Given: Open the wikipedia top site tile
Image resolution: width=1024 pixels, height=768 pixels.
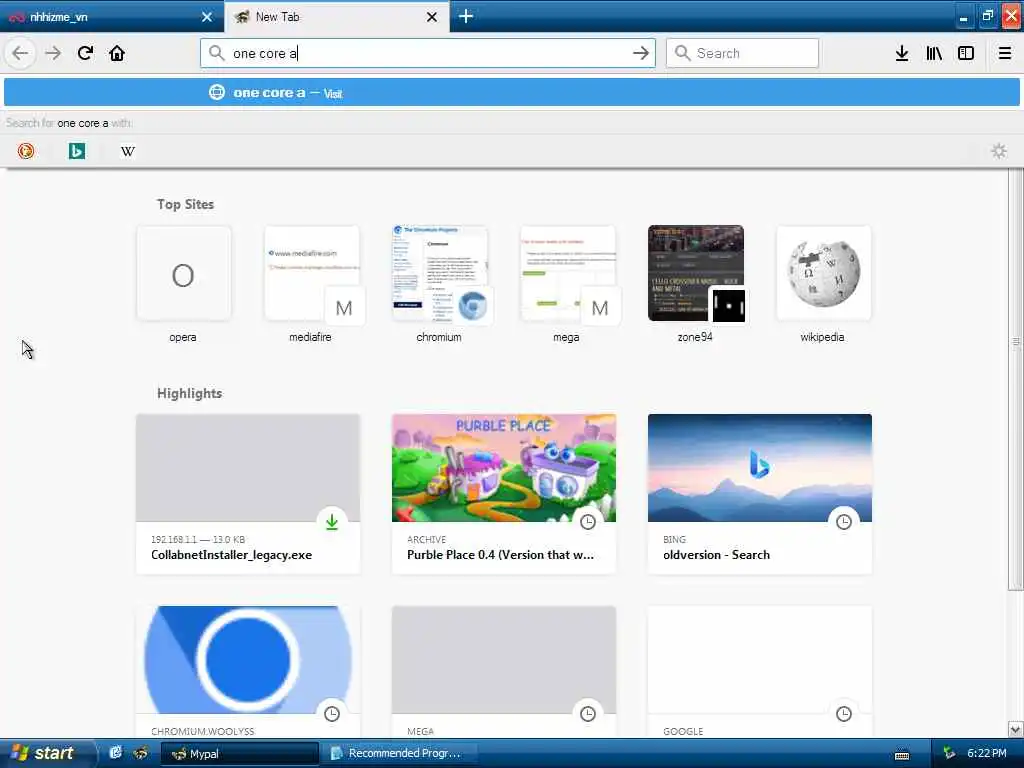Looking at the screenshot, I should [823, 285].
